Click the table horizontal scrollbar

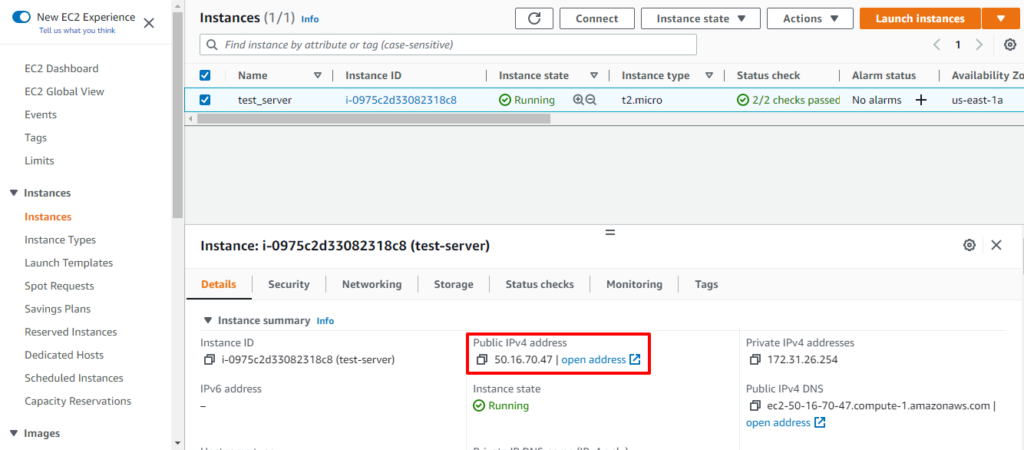(x=374, y=119)
